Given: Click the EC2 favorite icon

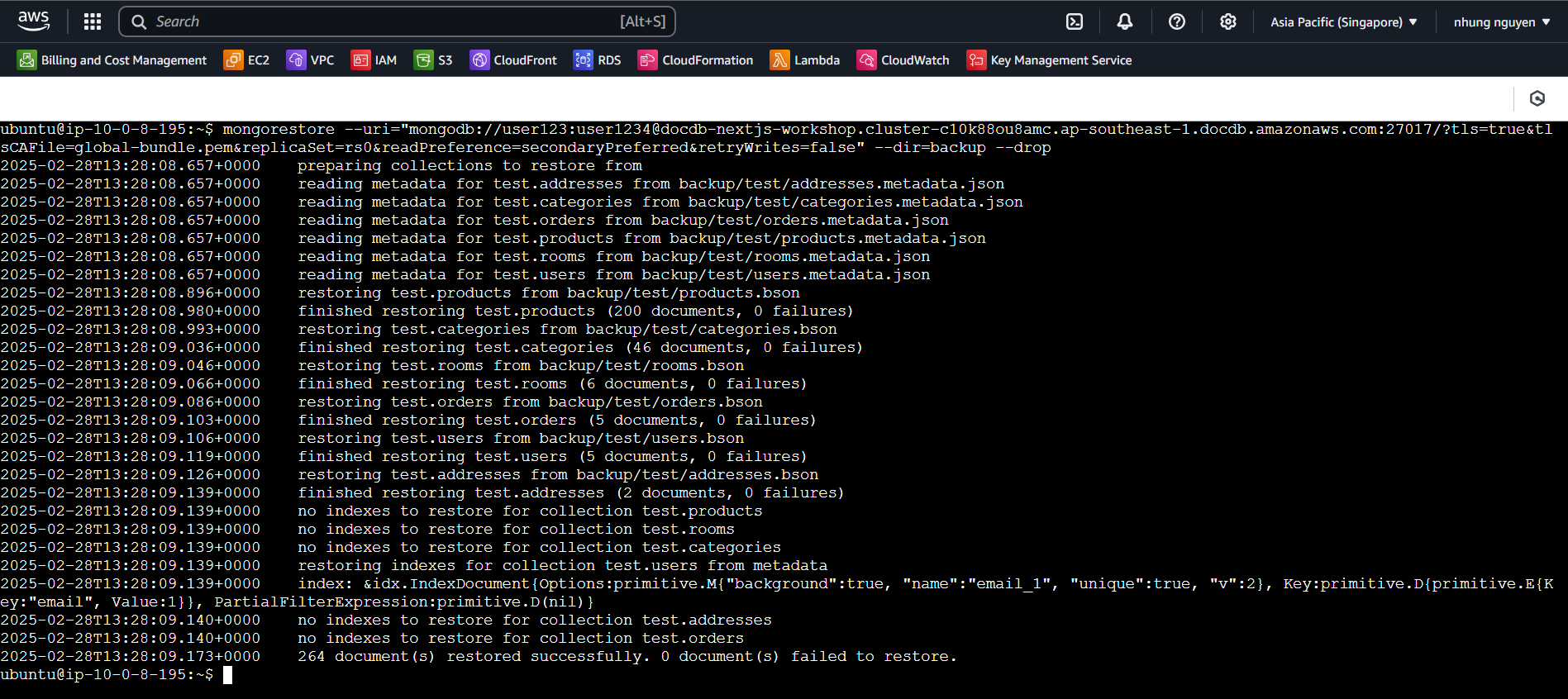Looking at the screenshot, I should coord(233,60).
